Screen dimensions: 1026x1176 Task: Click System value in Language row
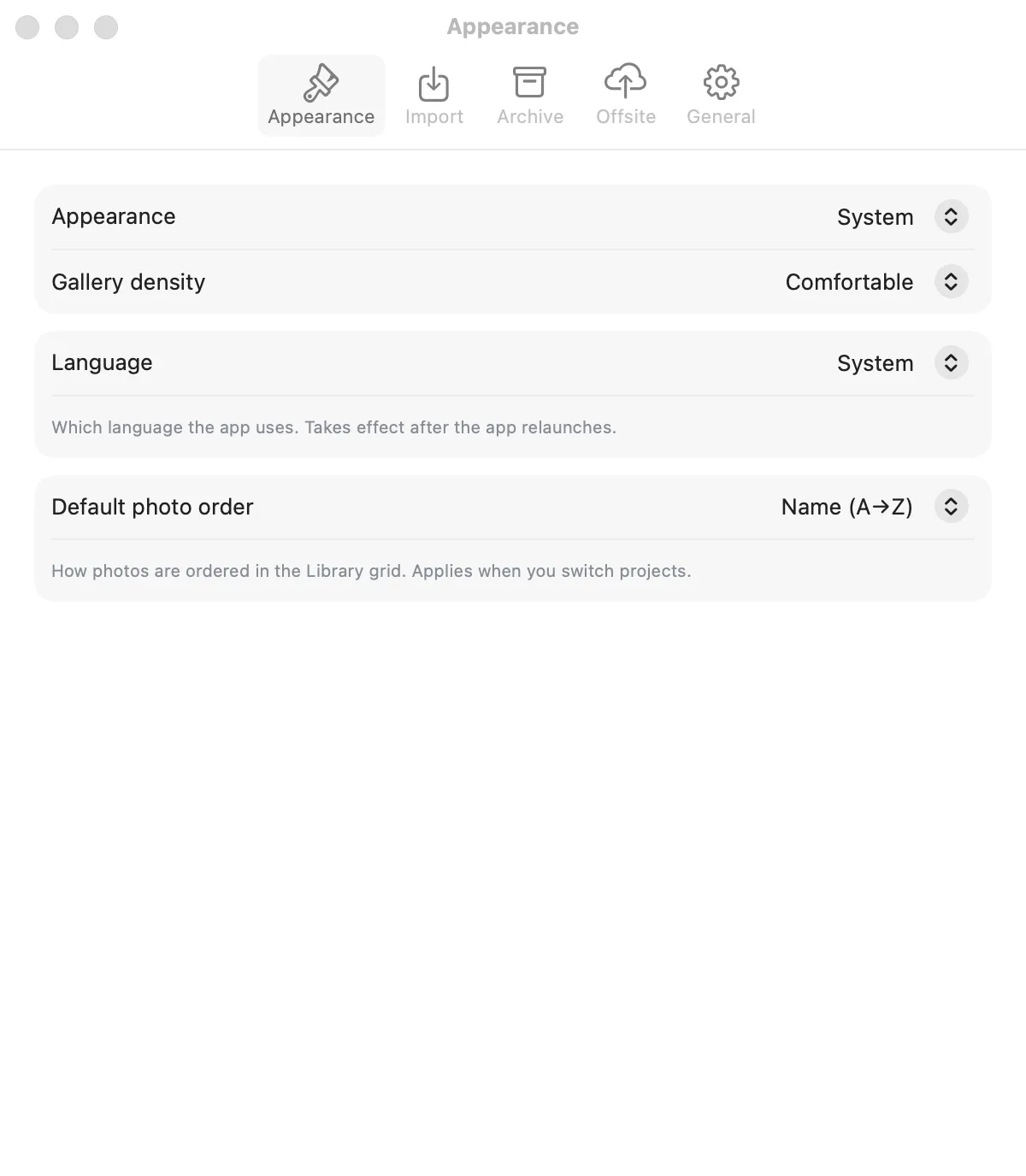[x=875, y=363]
